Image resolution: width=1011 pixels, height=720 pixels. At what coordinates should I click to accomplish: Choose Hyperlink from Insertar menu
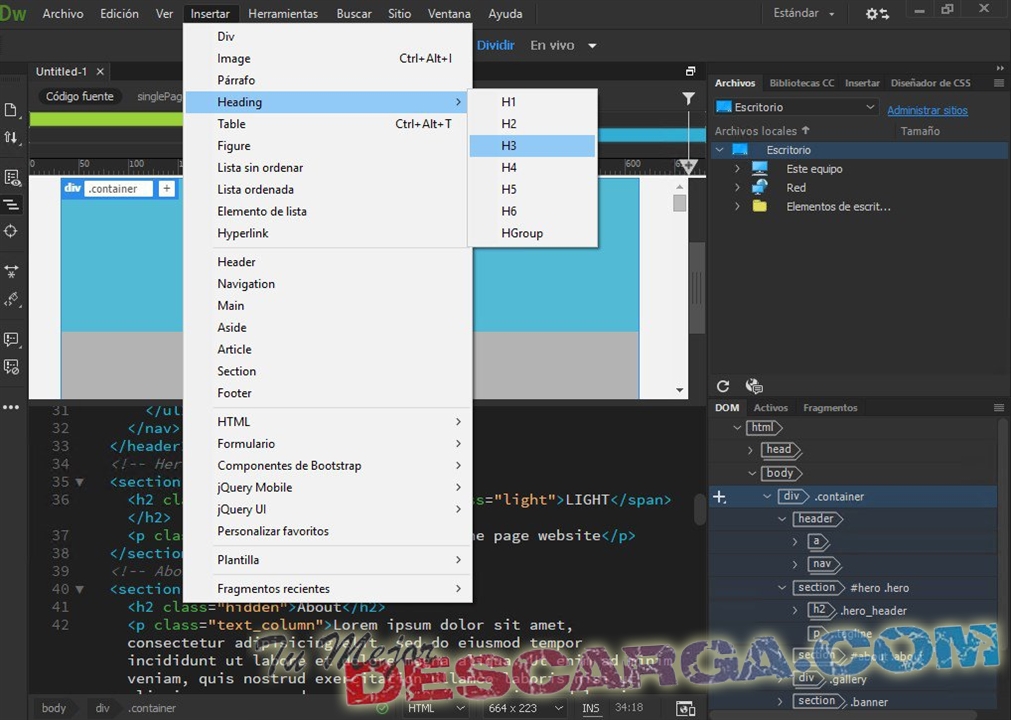[x=328, y=233]
